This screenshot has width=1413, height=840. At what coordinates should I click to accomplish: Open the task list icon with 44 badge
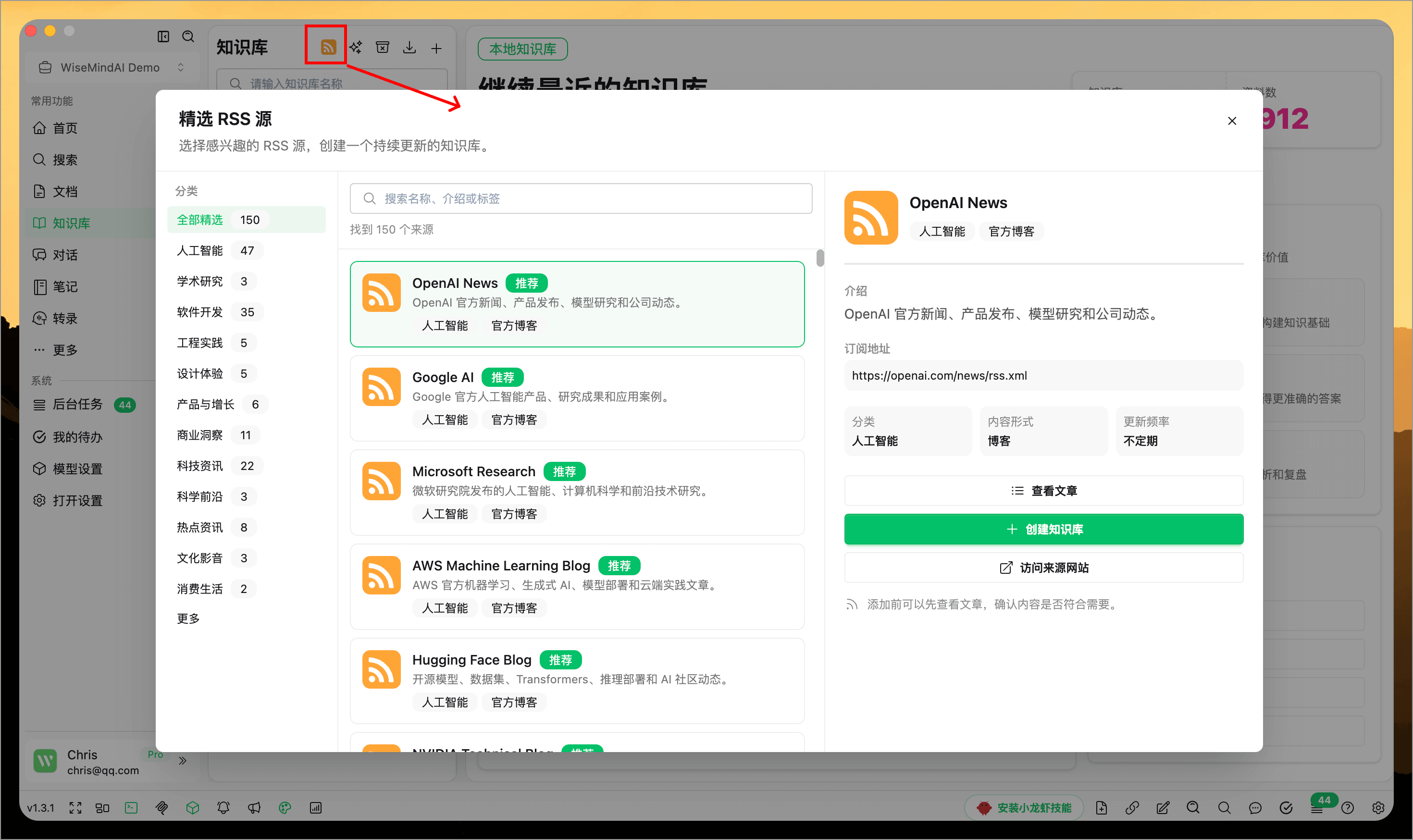tap(1317, 808)
